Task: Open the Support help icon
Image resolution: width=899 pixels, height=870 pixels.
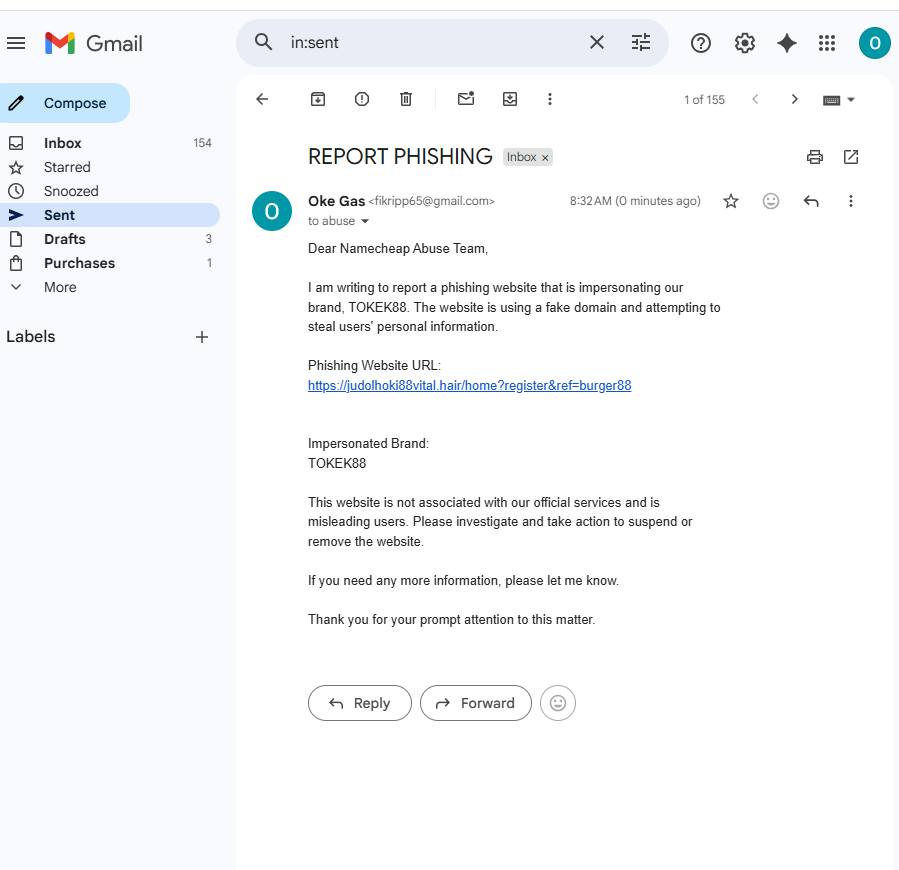Action: [x=701, y=43]
